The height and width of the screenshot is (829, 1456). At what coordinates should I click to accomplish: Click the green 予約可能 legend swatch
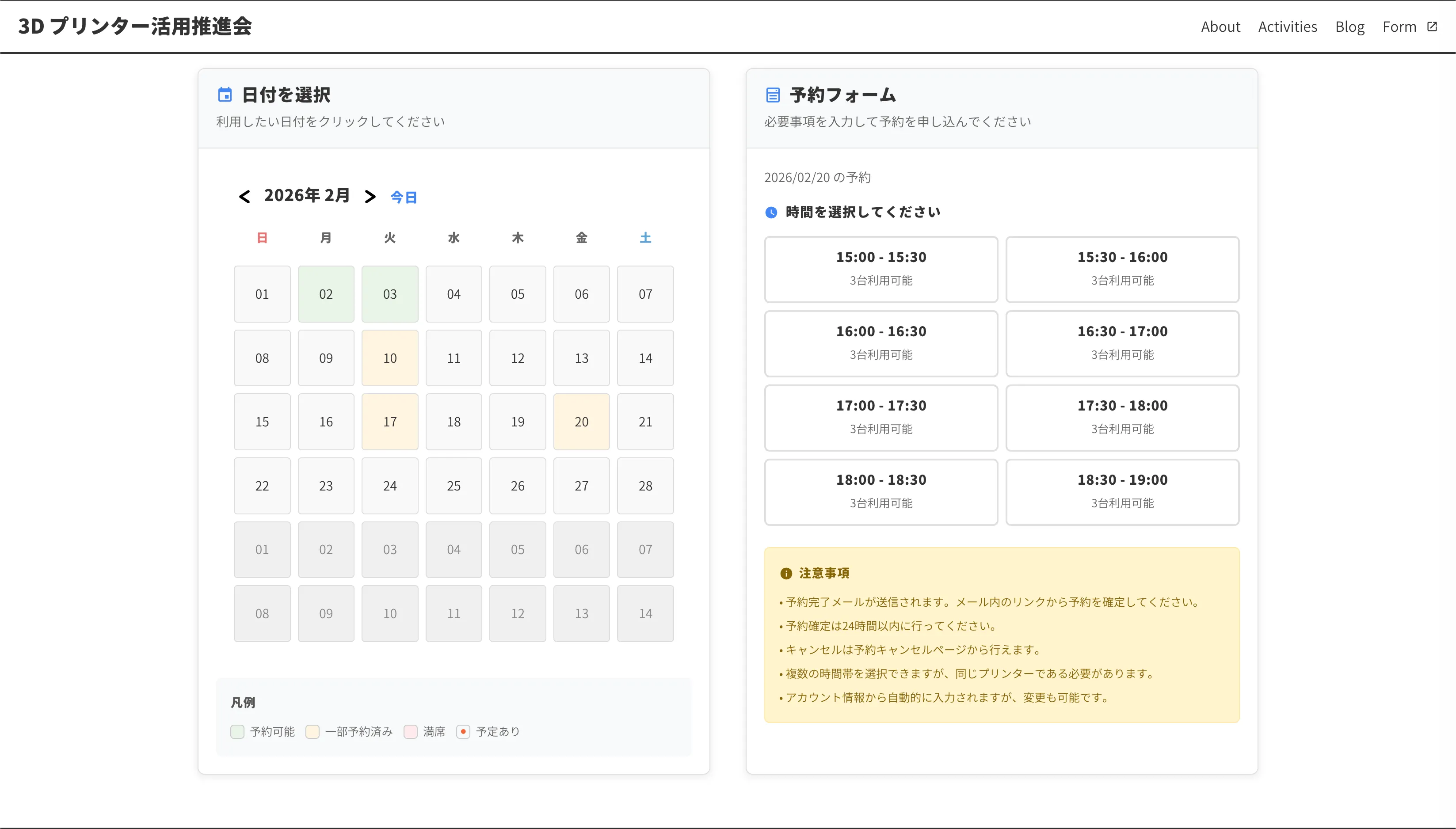pos(237,732)
